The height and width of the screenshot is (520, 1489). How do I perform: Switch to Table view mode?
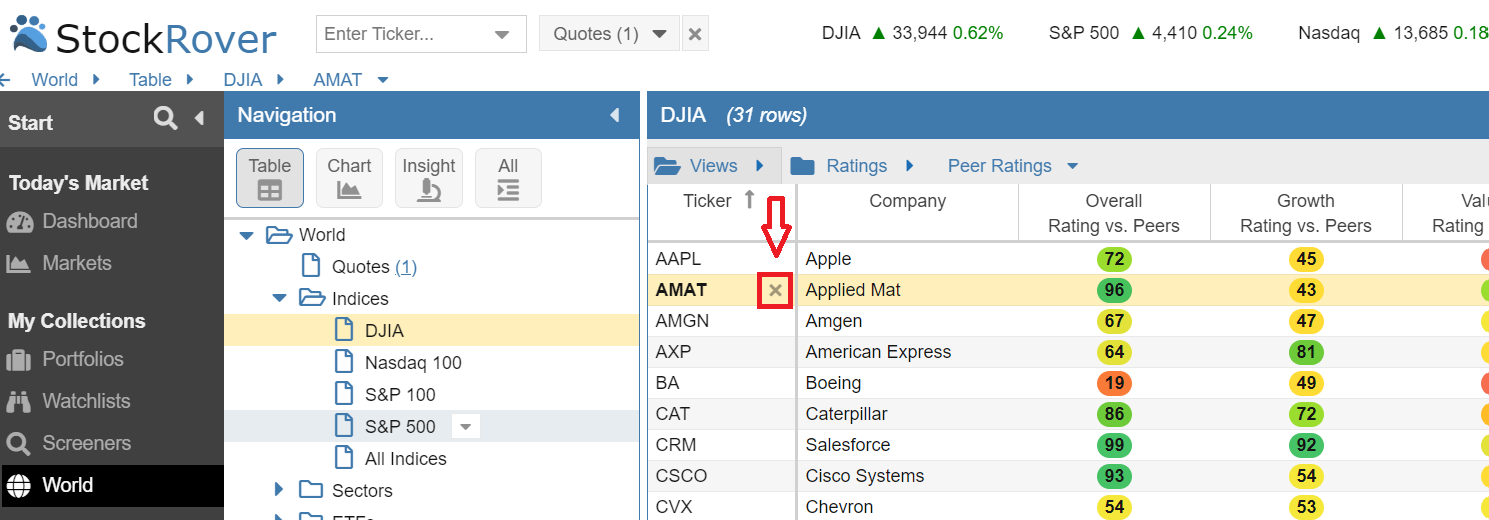269,178
